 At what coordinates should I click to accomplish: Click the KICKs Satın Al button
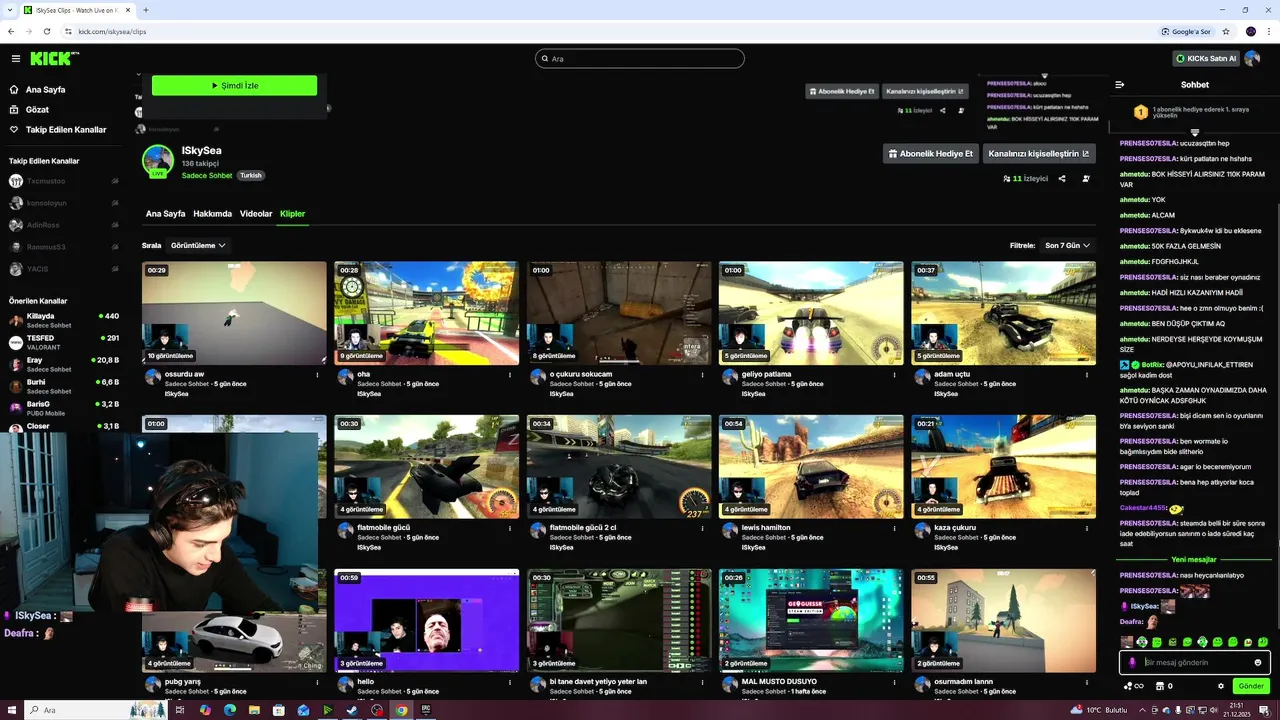tap(1206, 59)
